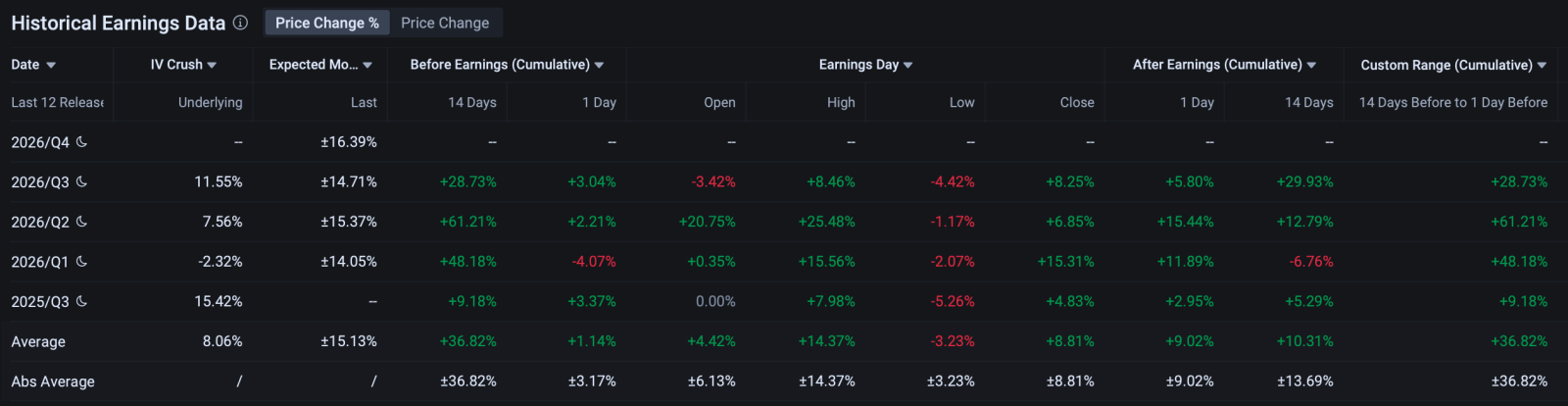
Task: Click the 7.56% IV crush value
Action: [x=222, y=222]
